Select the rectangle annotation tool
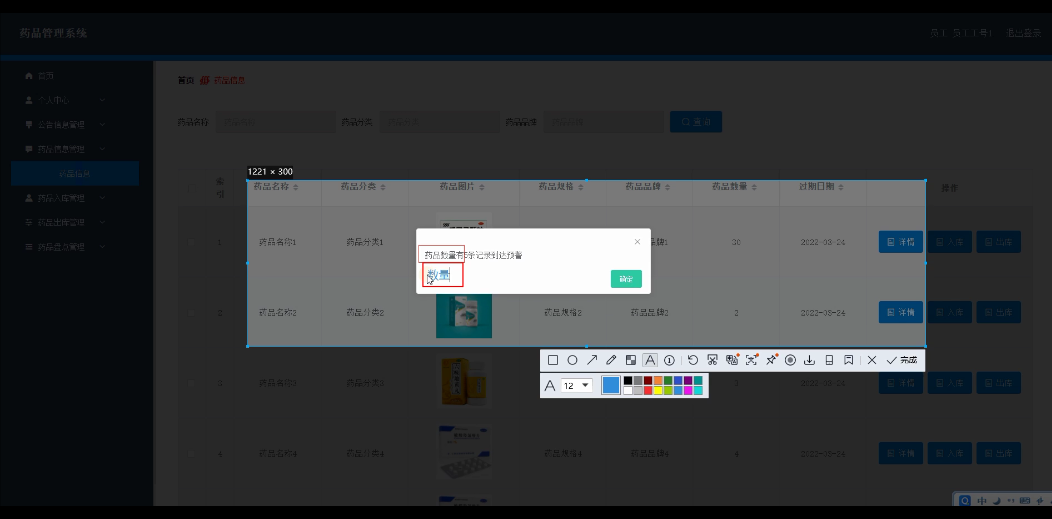The width and height of the screenshot is (1052, 519). coord(553,360)
